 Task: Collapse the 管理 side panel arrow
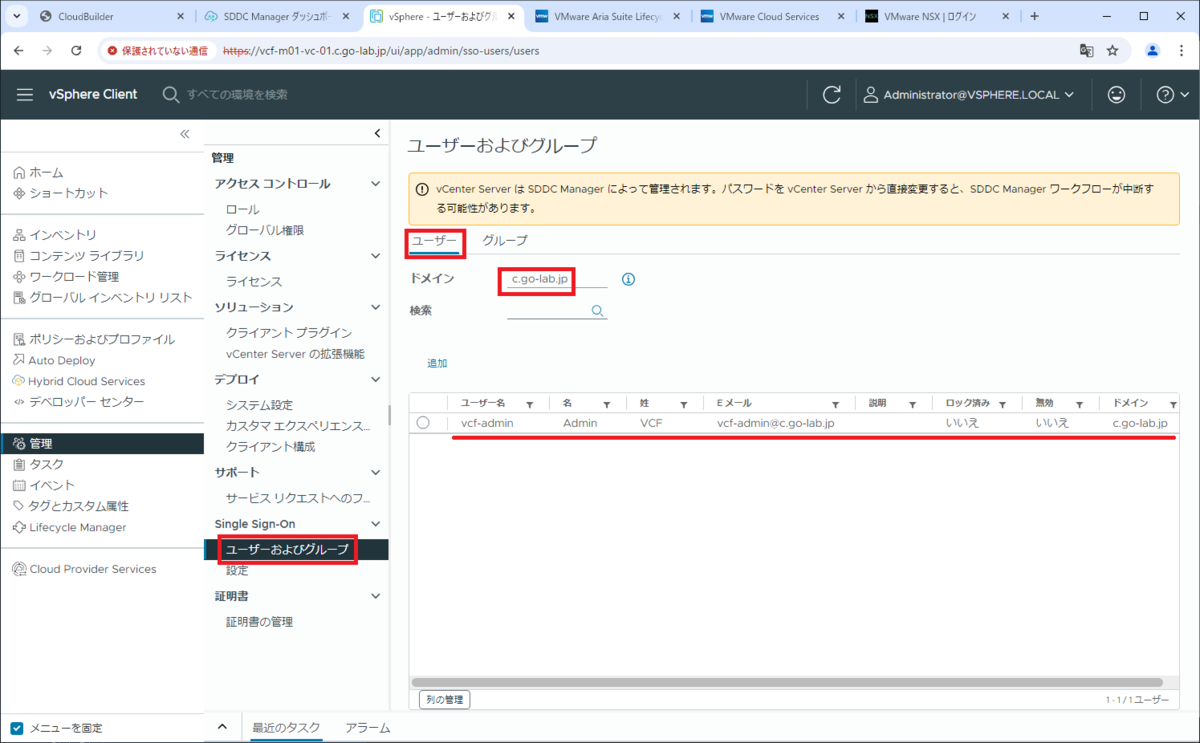377,133
